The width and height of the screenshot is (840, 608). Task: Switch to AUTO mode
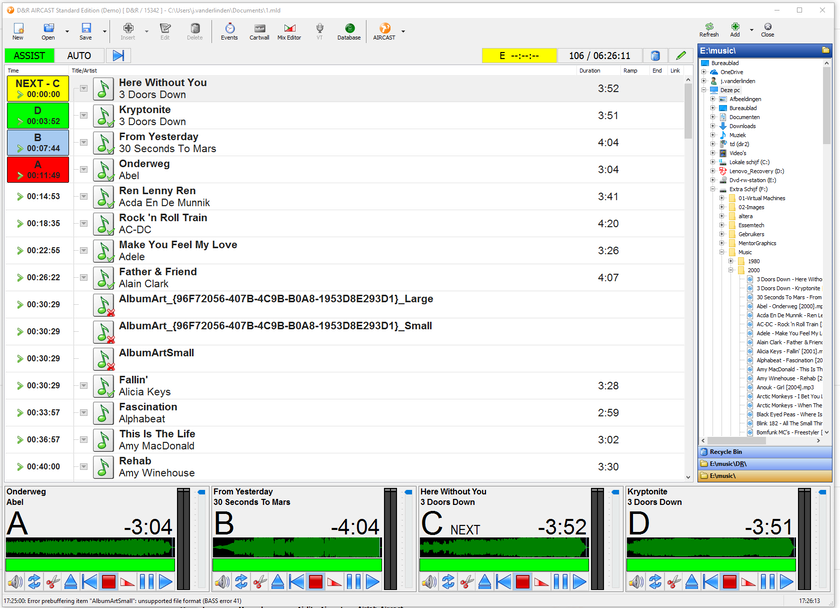[79, 56]
